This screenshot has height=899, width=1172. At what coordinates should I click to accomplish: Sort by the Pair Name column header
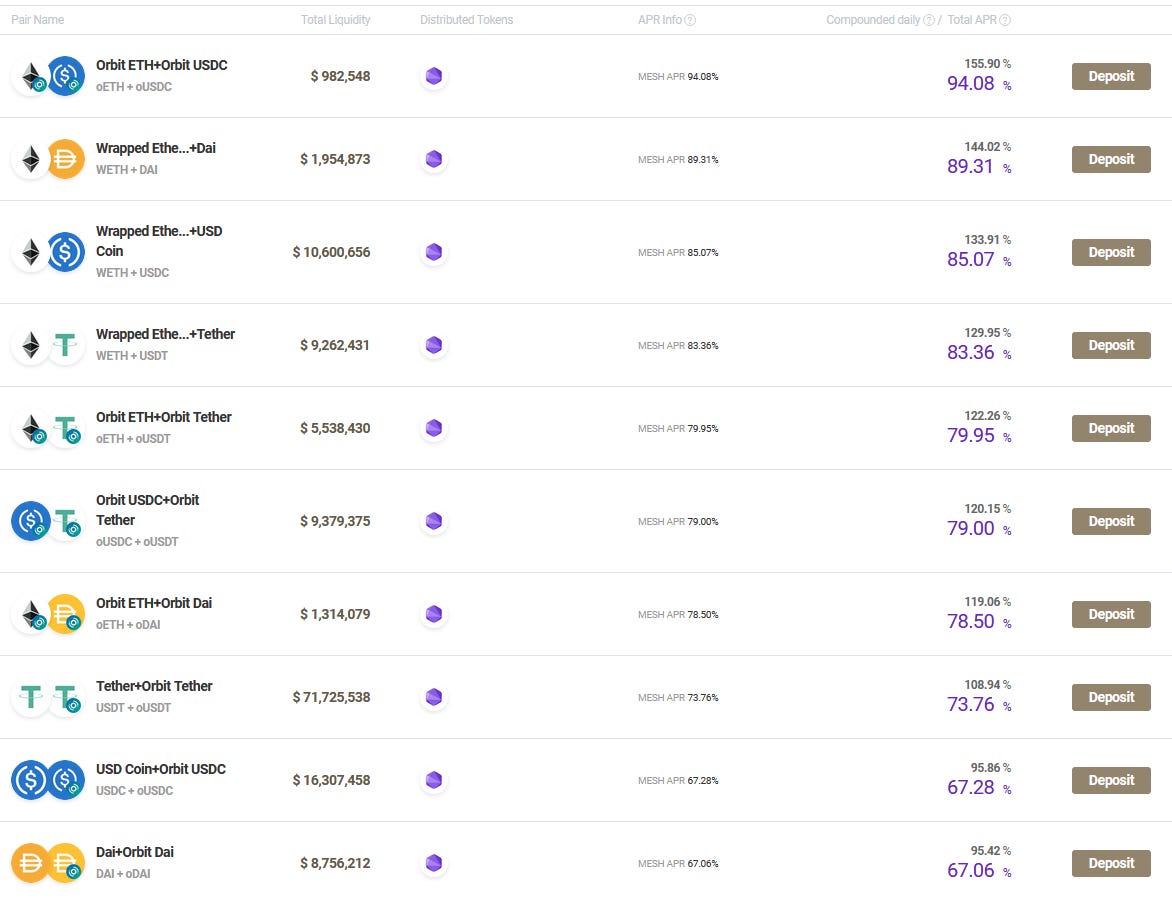pos(37,20)
